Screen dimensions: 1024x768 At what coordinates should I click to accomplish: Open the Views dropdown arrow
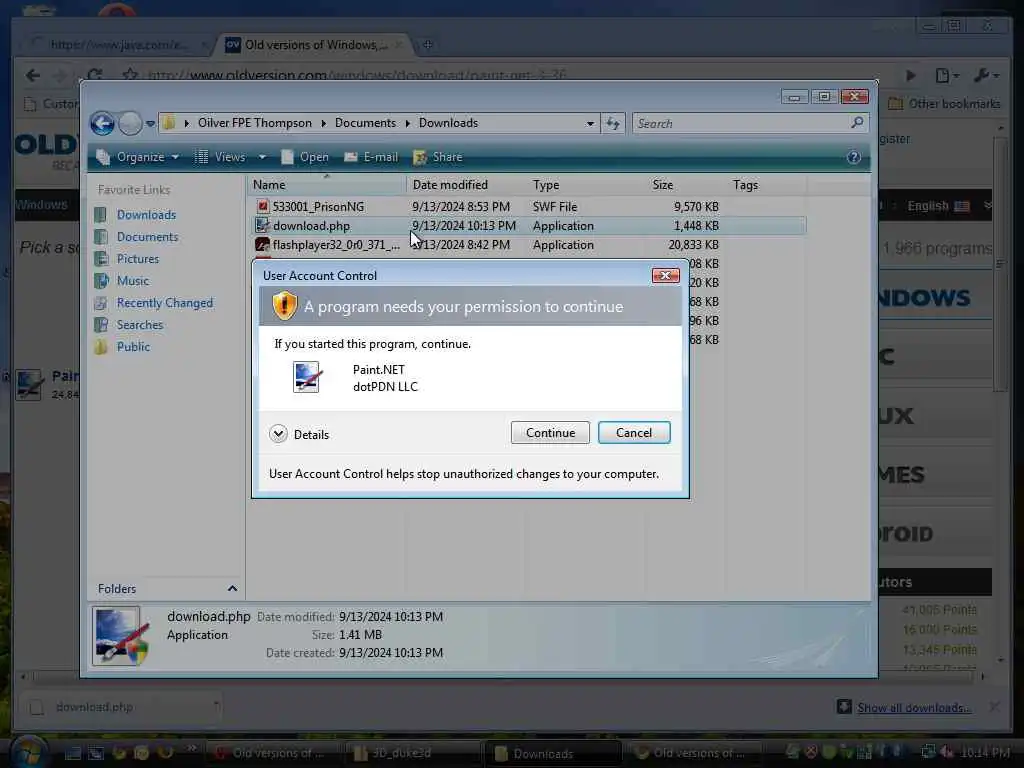pyautogui.click(x=262, y=157)
